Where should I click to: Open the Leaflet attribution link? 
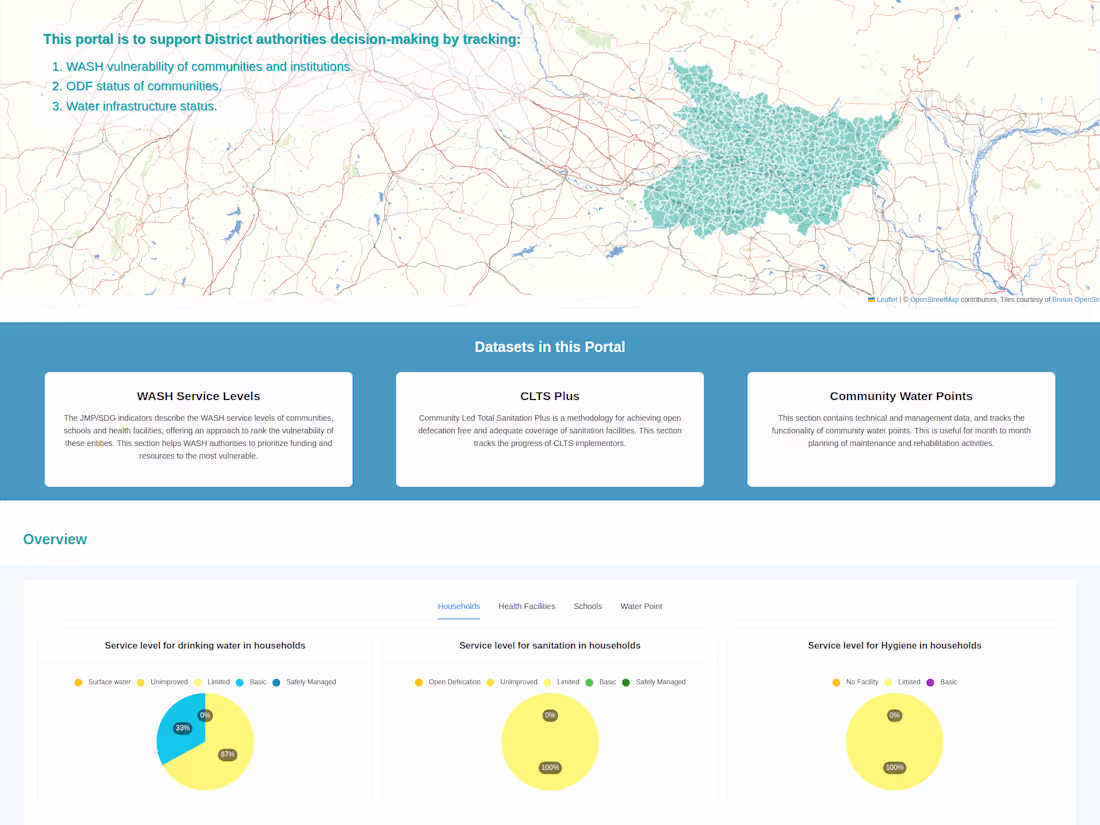[x=887, y=300]
